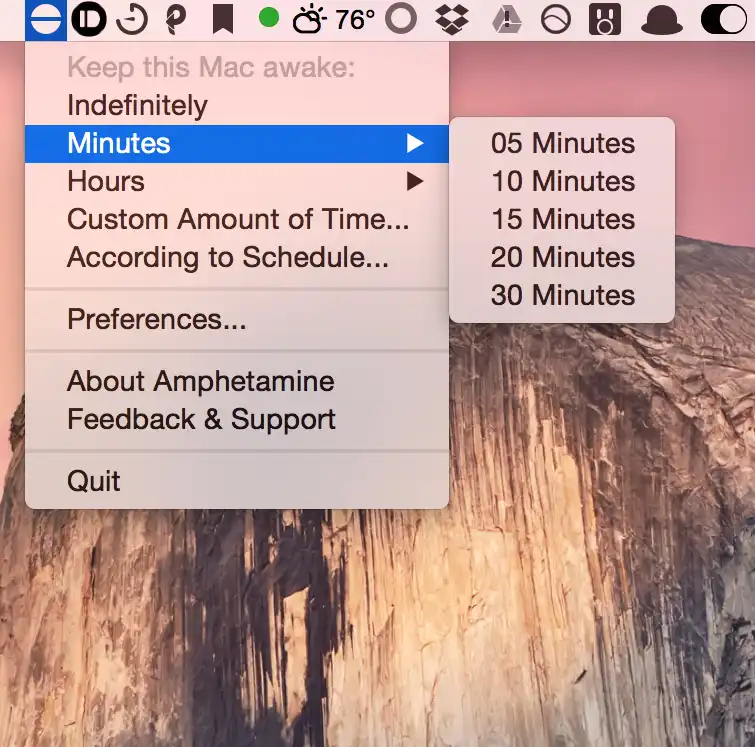Pick 30 Minutes from the submenu

562,296
